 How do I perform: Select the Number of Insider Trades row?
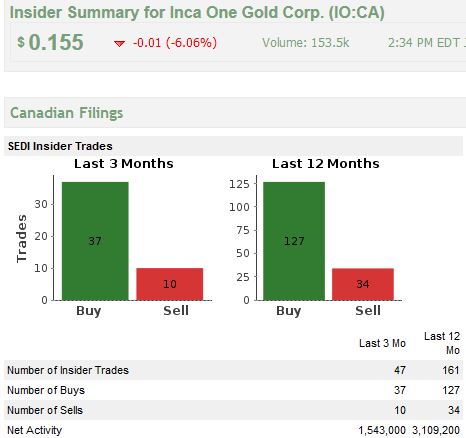click(233, 370)
